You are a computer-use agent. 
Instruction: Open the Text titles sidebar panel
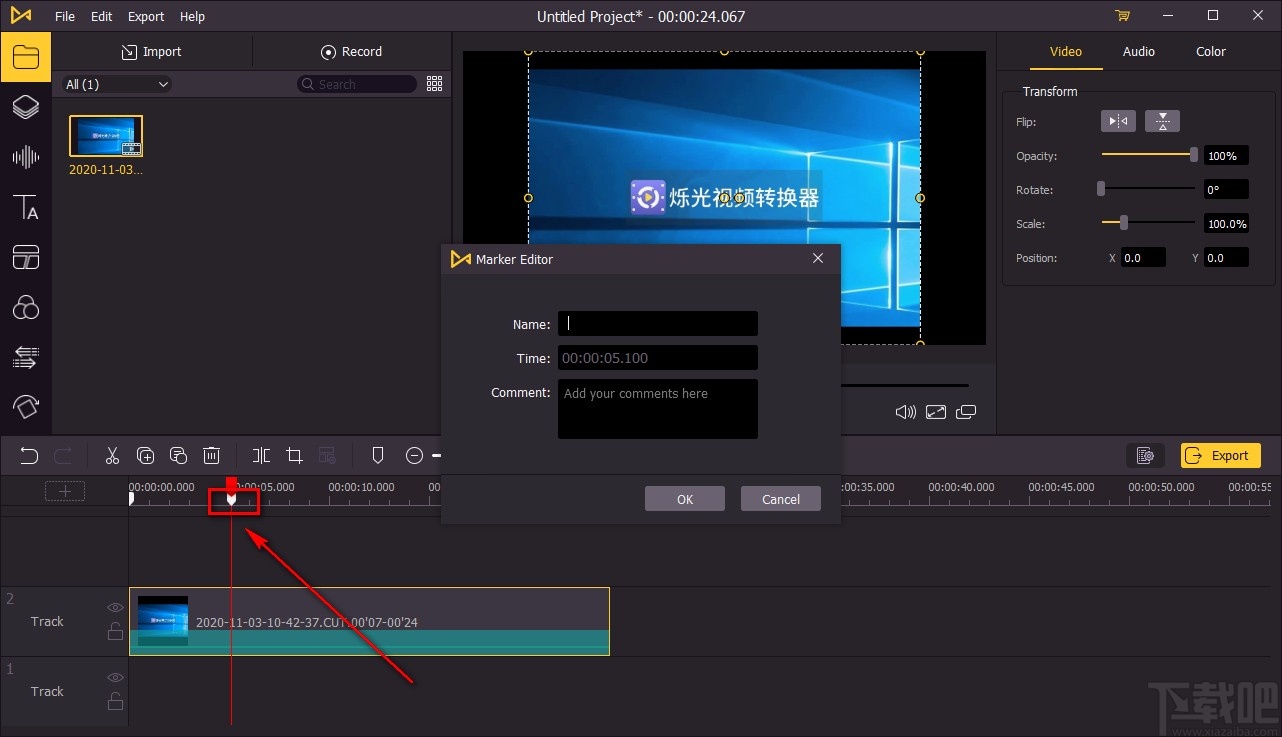tap(26, 207)
